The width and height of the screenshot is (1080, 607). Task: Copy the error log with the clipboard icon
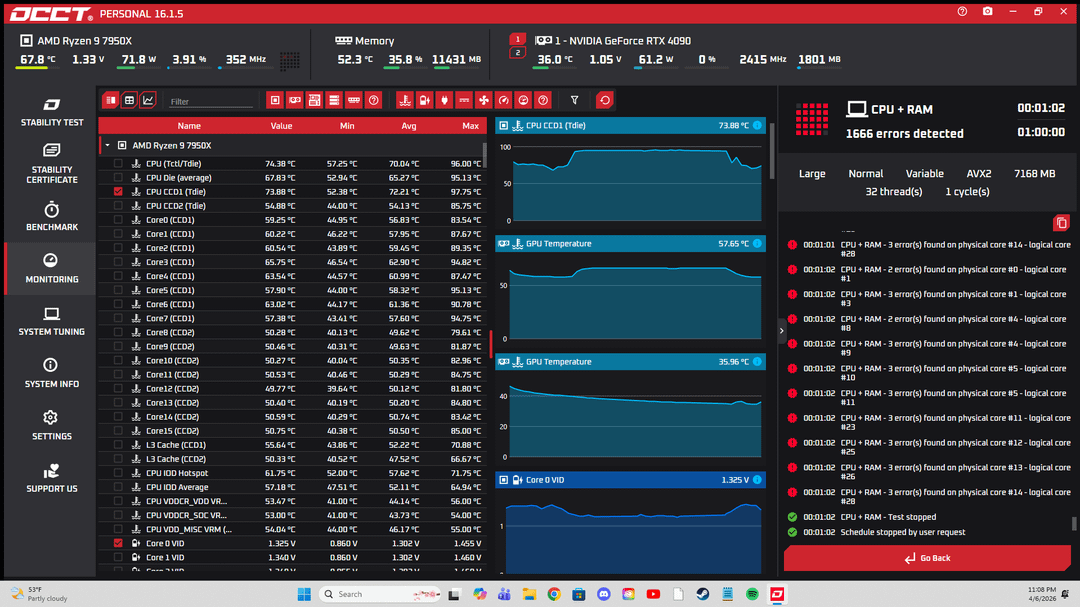[1061, 223]
